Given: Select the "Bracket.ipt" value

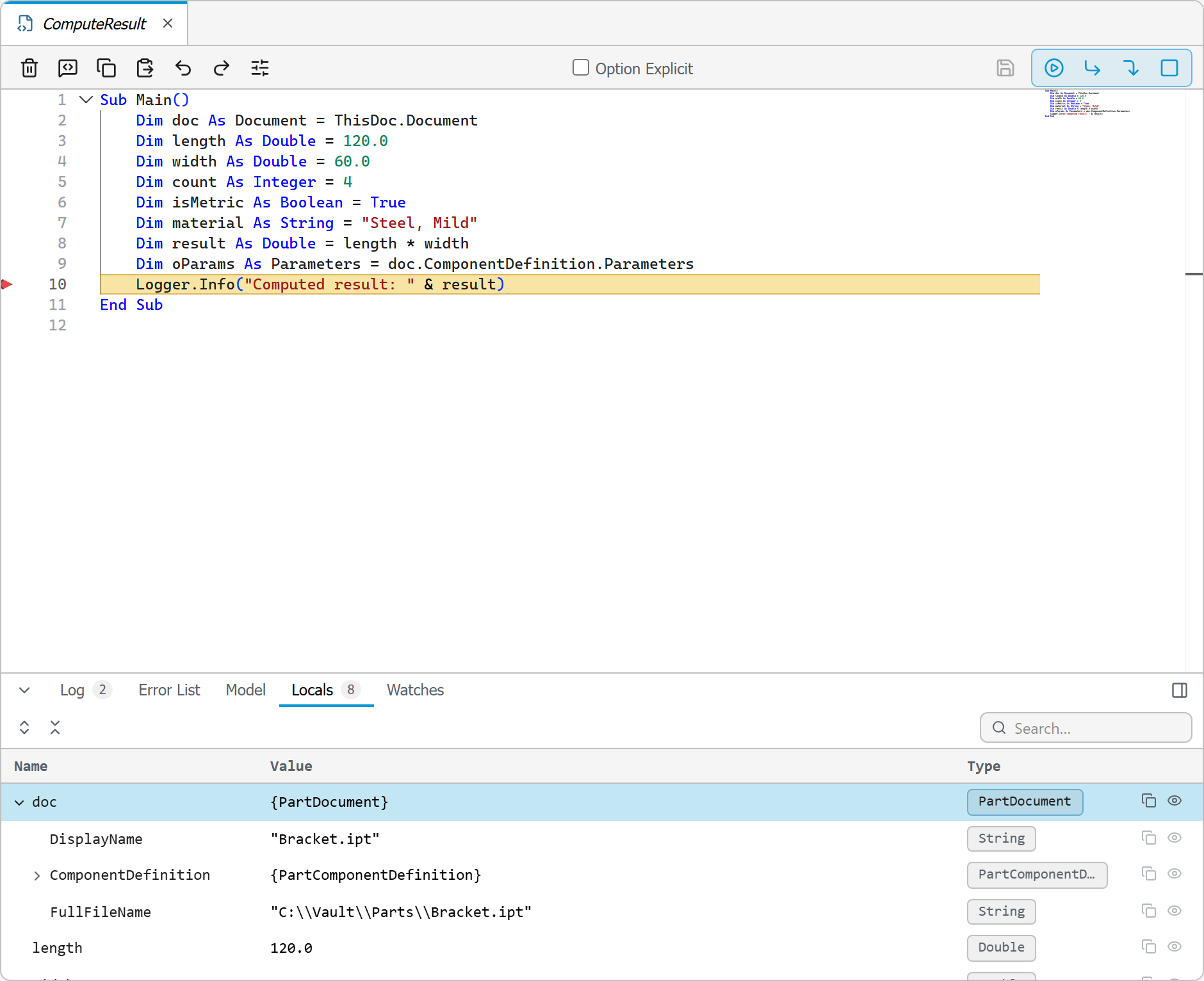Looking at the screenshot, I should pyautogui.click(x=325, y=839).
